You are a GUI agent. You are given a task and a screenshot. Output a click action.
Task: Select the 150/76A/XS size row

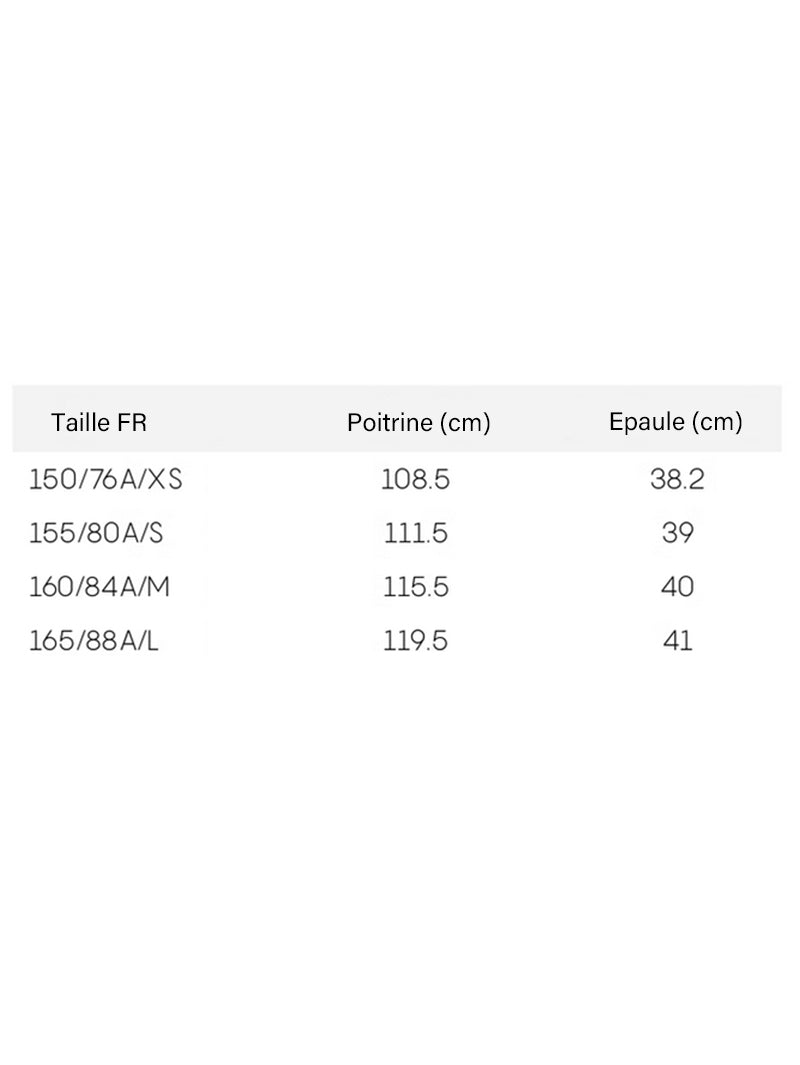397,480
